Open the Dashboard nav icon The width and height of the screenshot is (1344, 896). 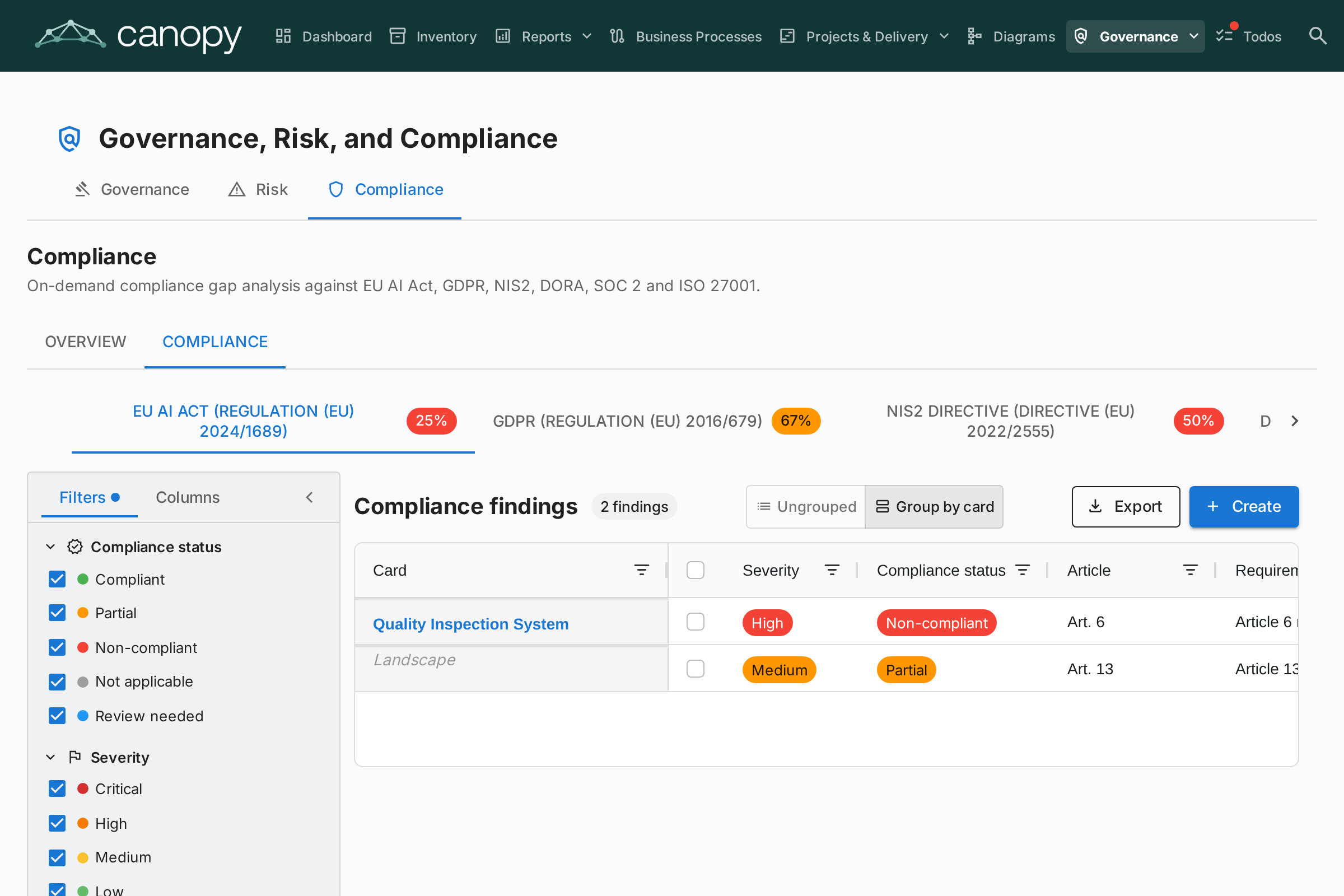click(x=283, y=36)
